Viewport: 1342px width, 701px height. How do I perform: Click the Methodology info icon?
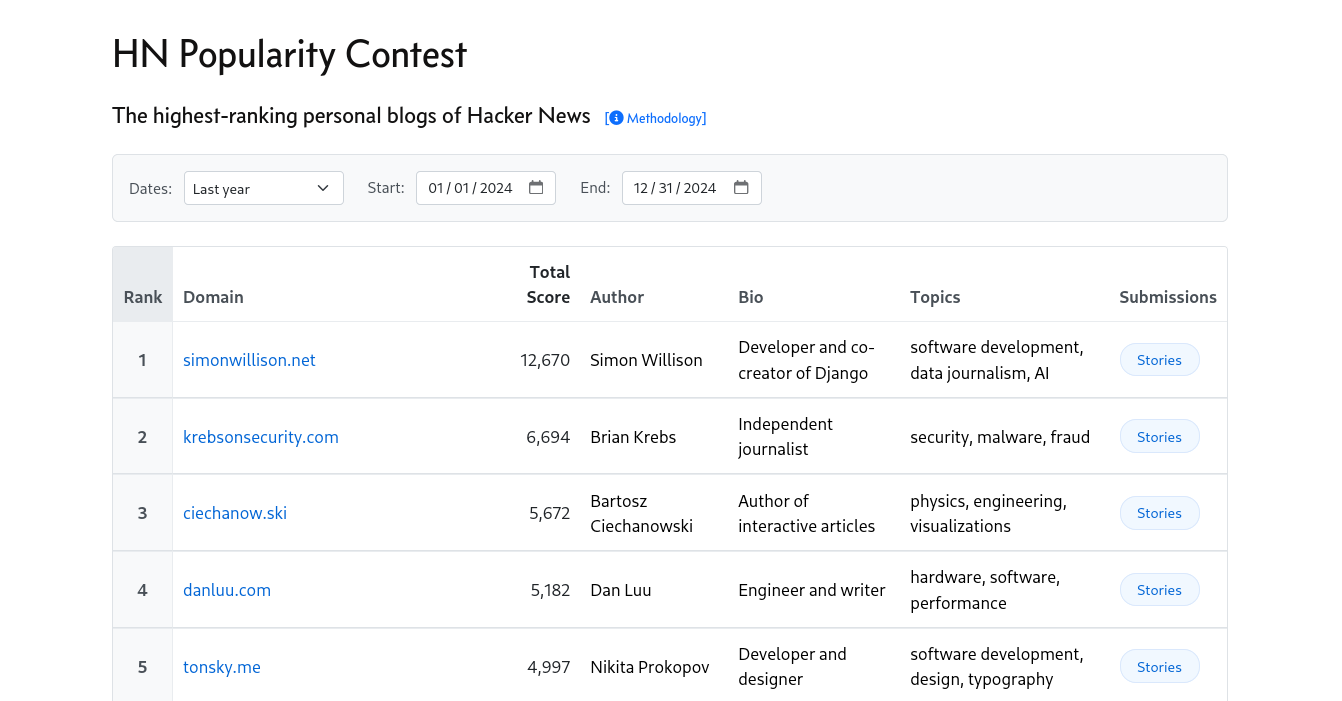pos(616,118)
